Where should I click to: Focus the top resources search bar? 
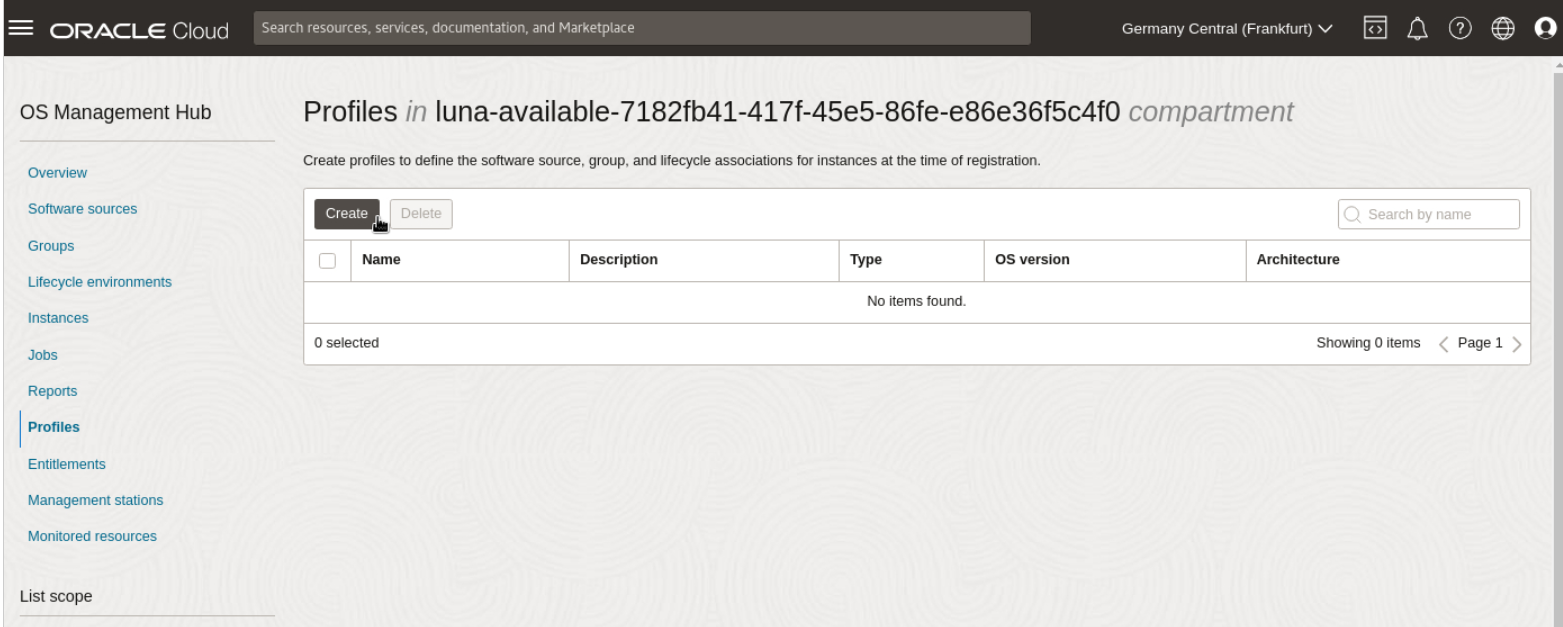click(x=642, y=28)
